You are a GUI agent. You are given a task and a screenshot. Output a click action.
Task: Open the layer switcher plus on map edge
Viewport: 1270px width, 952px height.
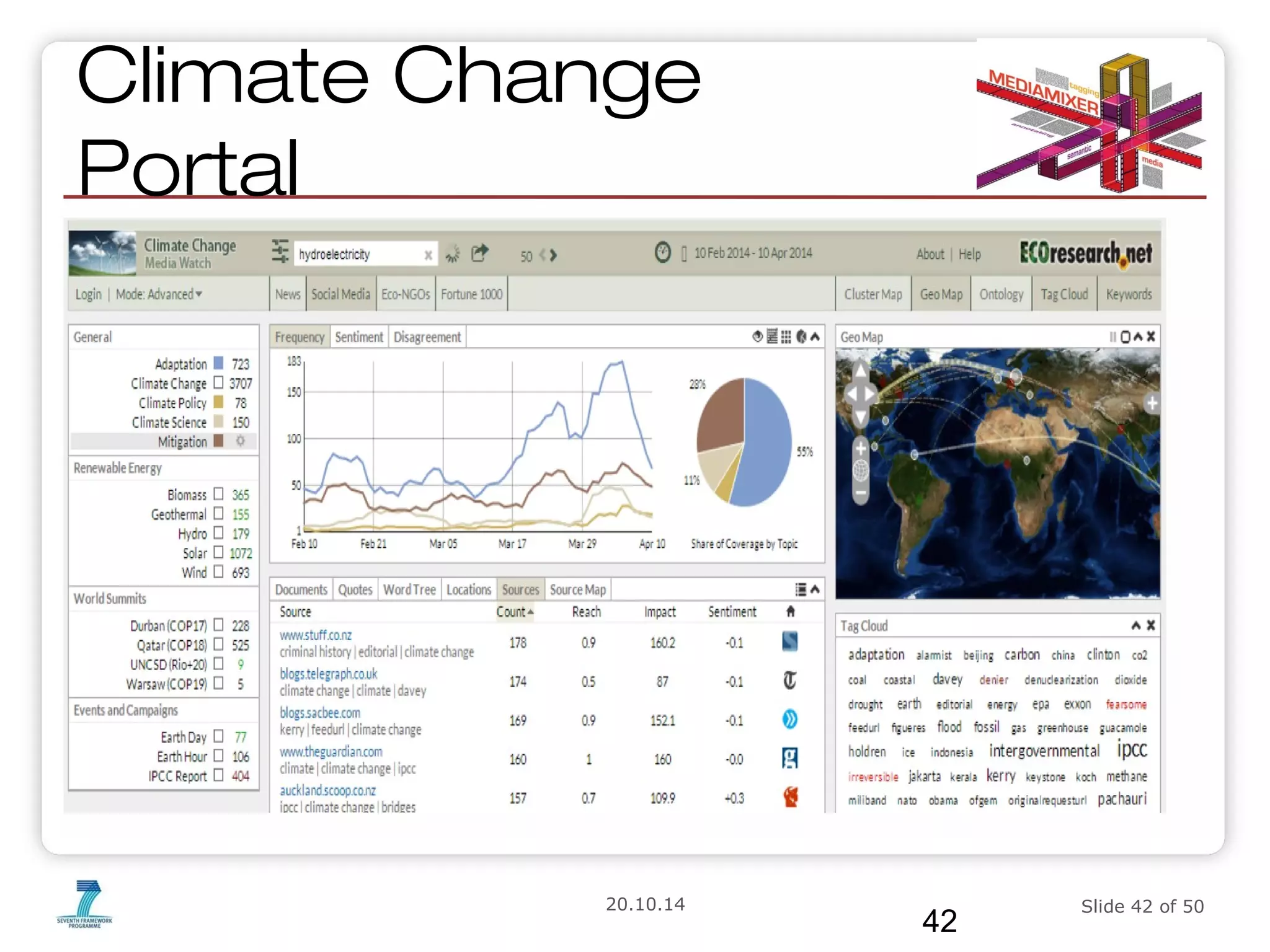[x=1152, y=403]
